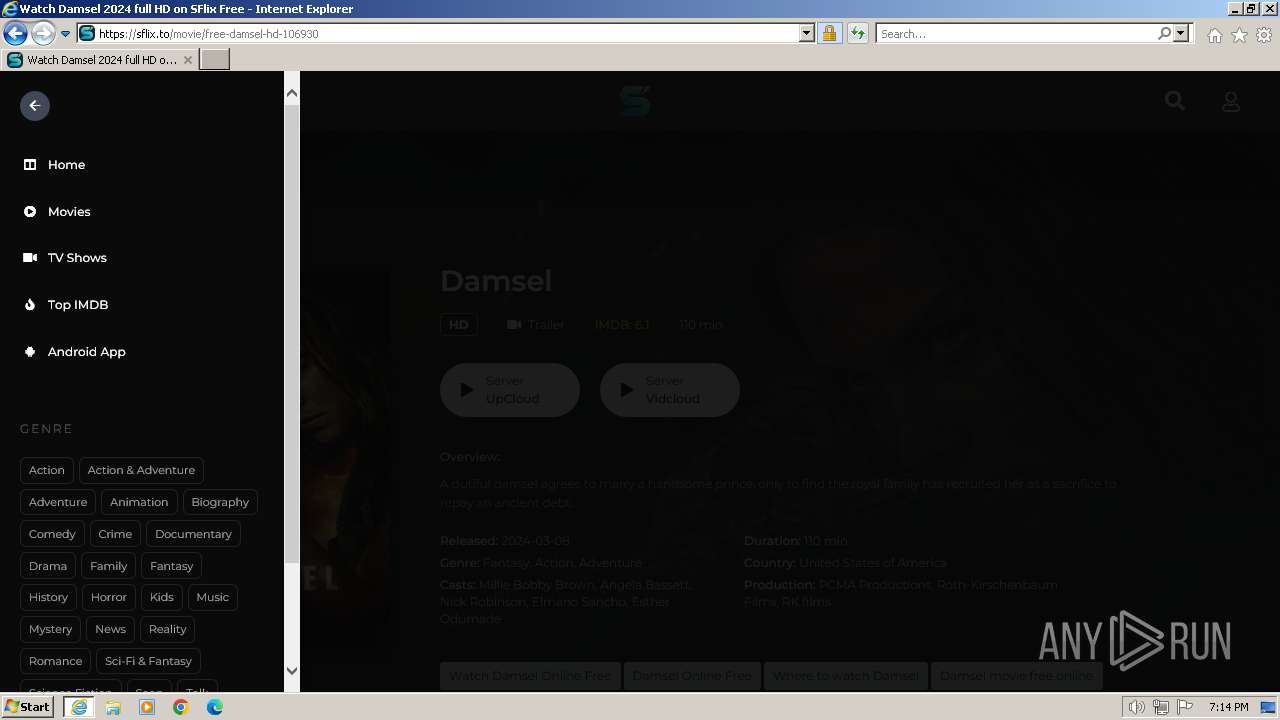This screenshot has height=720, width=1280.
Task: Select the Kids genre tag
Action: point(162,597)
